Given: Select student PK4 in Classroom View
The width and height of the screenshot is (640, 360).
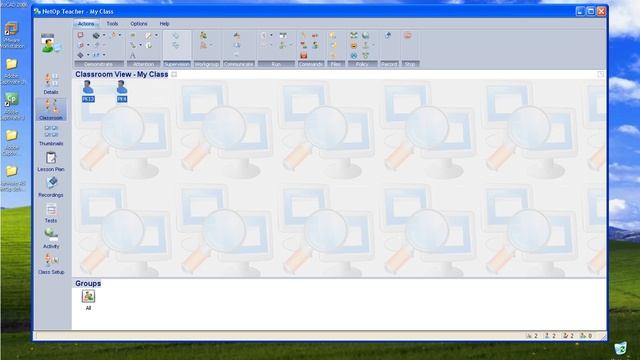Looking at the screenshot, I should click(x=122, y=91).
